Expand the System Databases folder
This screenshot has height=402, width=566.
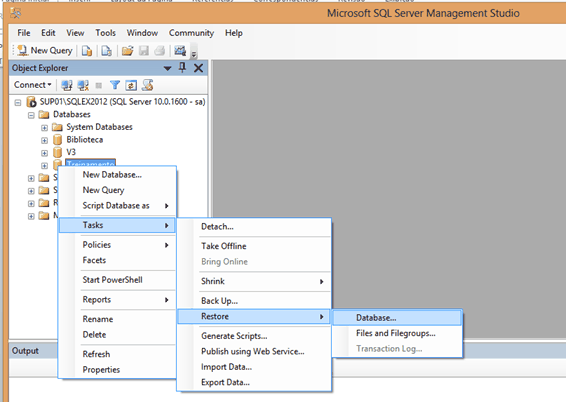click(x=44, y=128)
